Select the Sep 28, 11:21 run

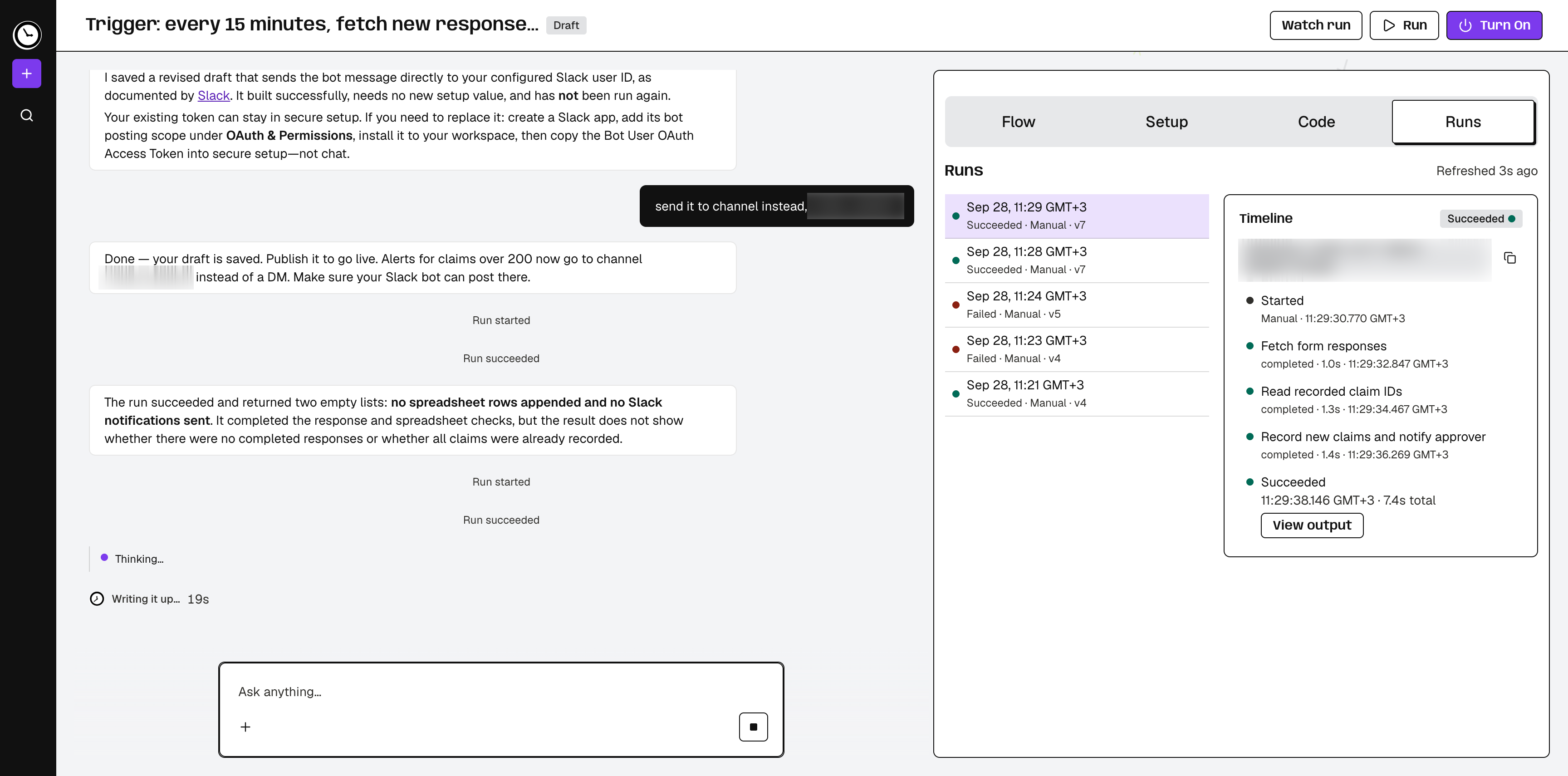(1076, 394)
